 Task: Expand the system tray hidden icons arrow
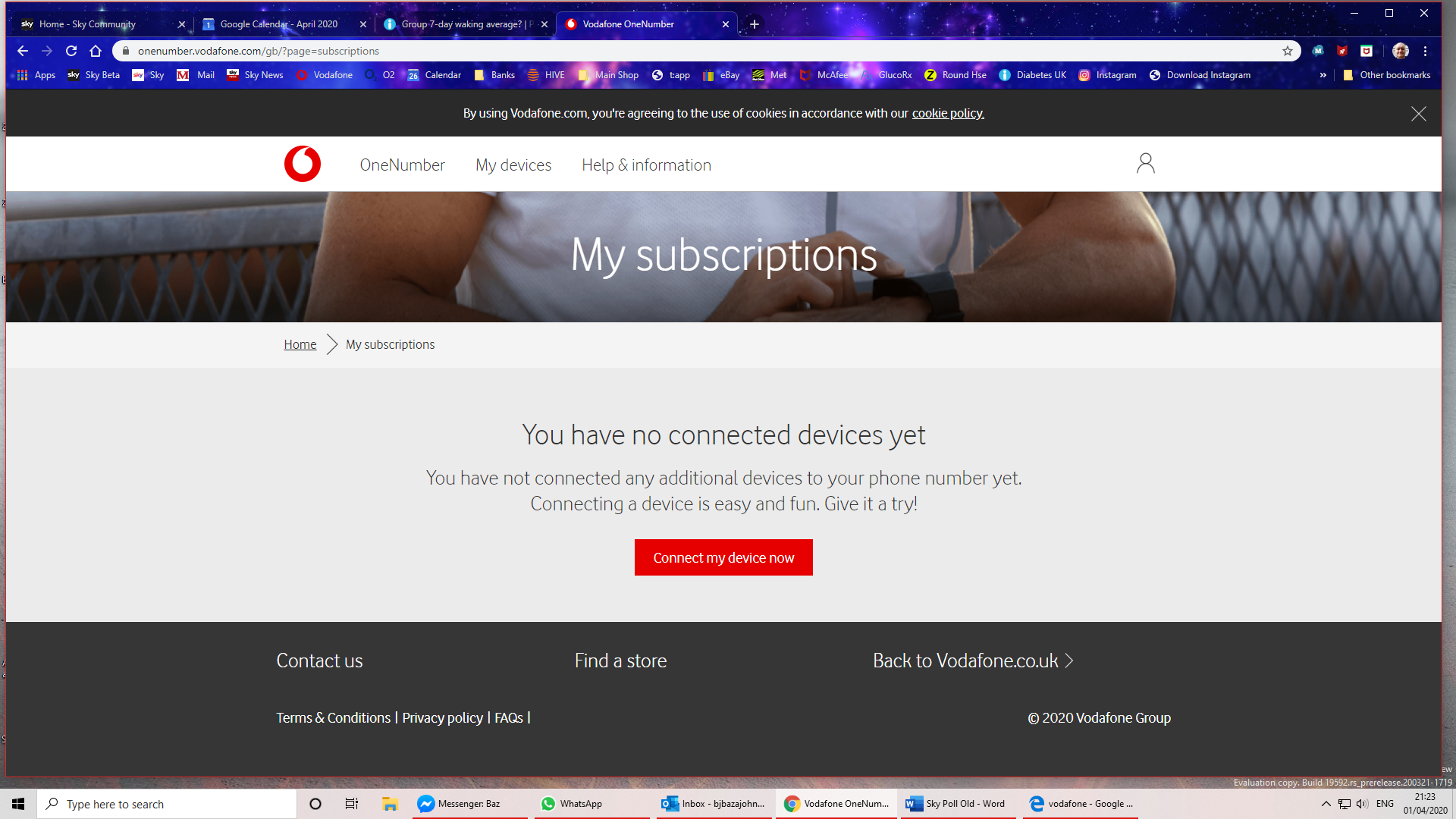pyautogui.click(x=1326, y=804)
